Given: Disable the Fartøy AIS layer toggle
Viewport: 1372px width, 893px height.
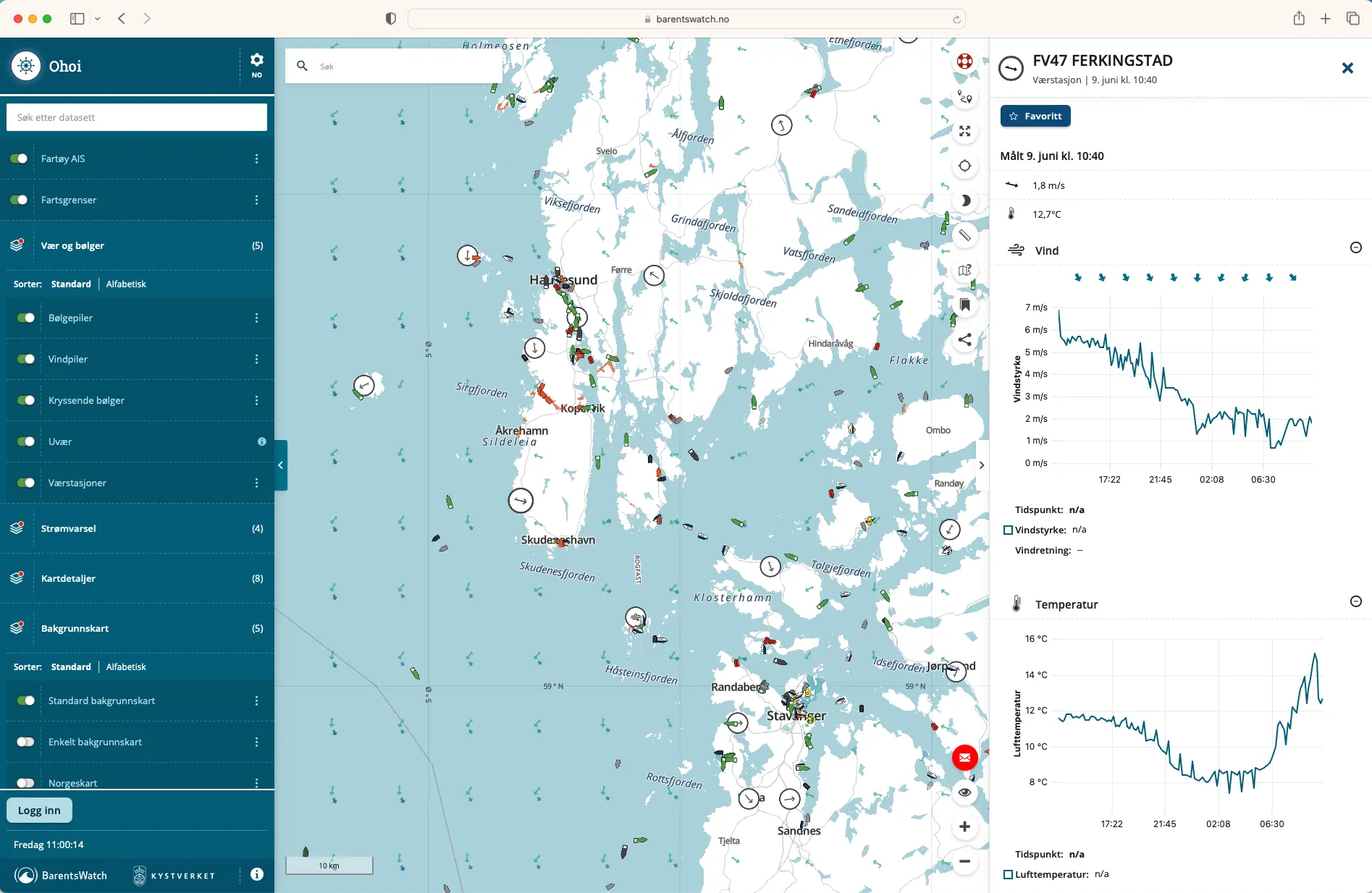Looking at the screenshot, I should point(19,158).
